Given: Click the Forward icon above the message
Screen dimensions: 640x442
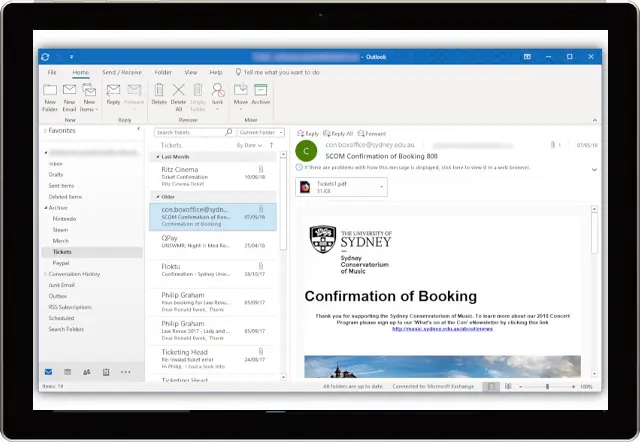Looking at the screenshot, I should point(372,133).
